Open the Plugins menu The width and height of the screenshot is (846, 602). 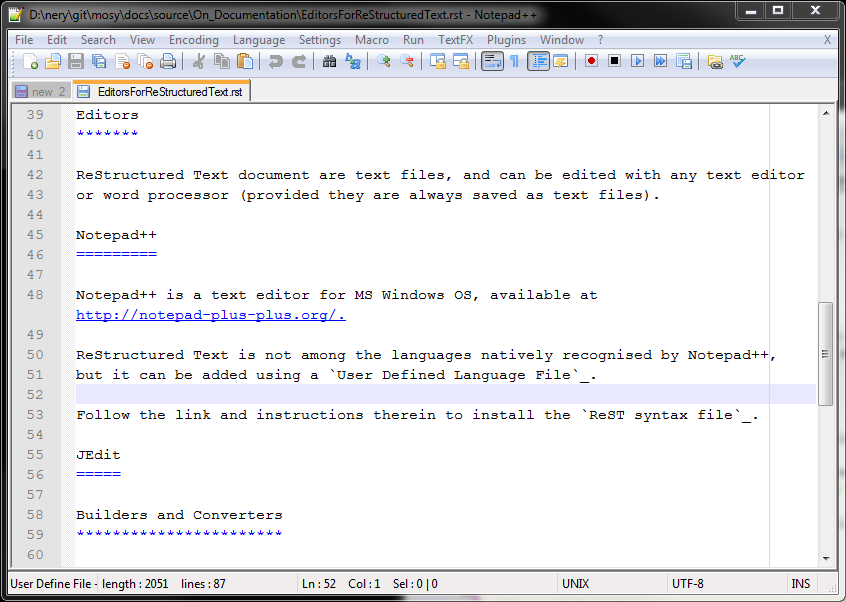click(506, 40)
